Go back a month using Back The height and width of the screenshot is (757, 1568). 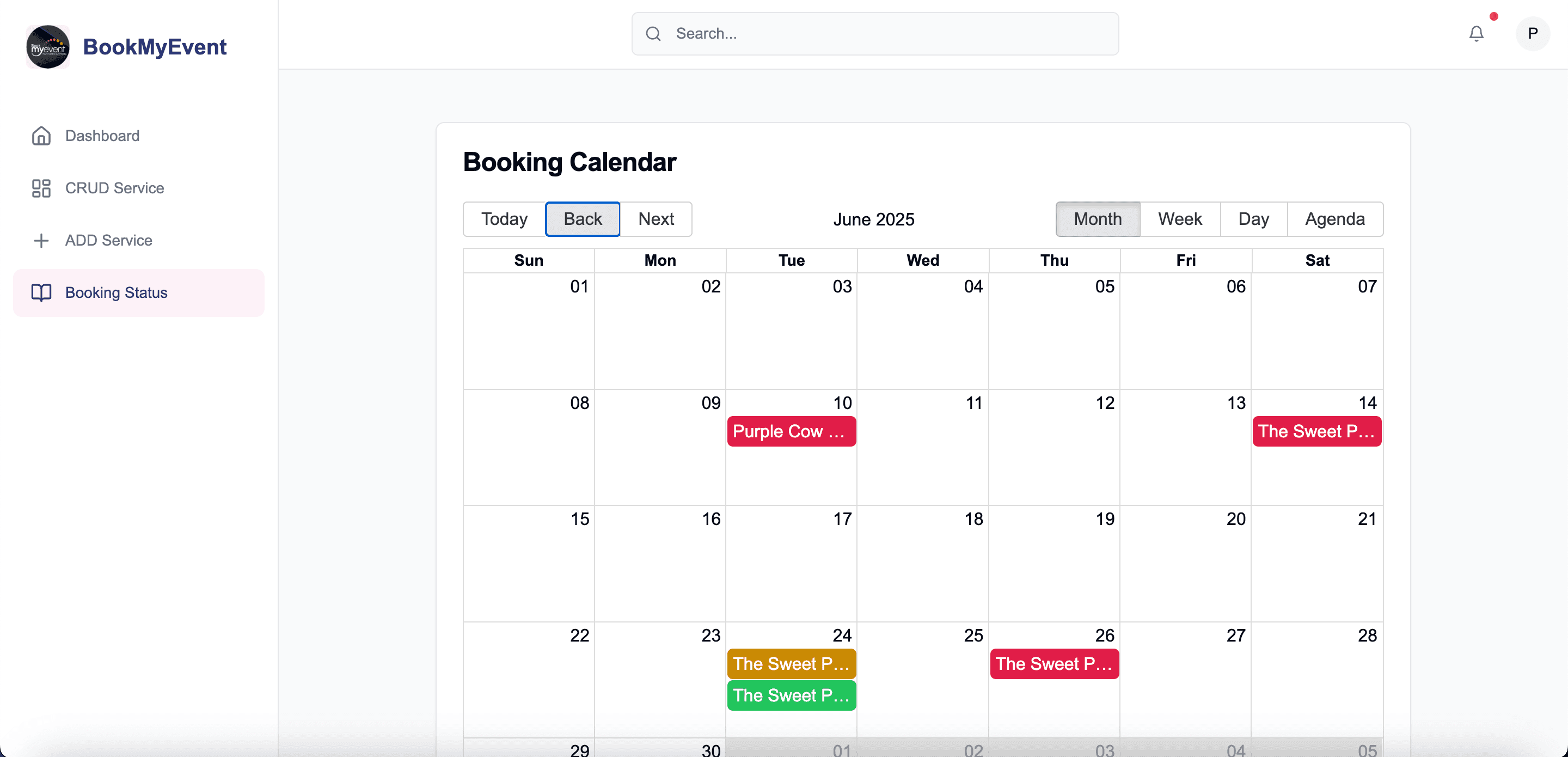tap(582, 218)
